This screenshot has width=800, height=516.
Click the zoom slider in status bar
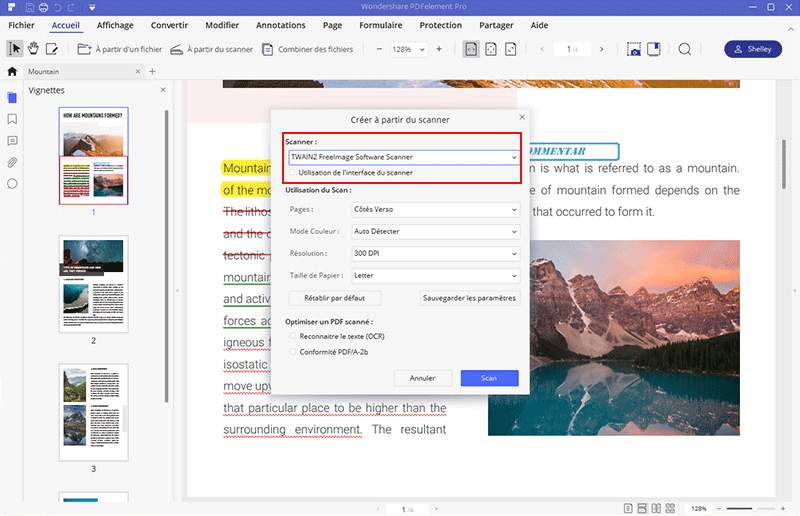[x=751, y=508]
